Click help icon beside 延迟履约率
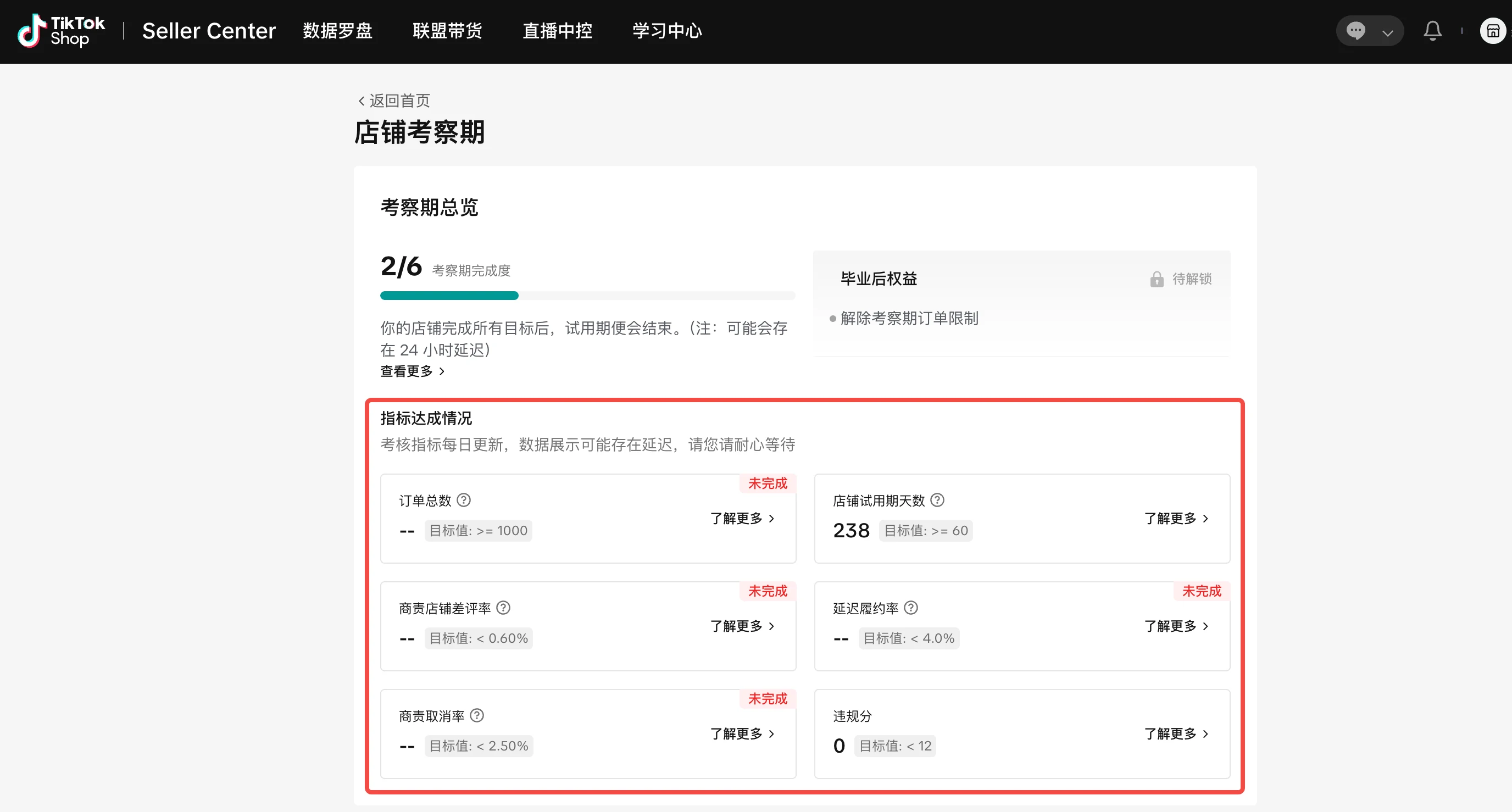1512x812 pixels. 910,608
